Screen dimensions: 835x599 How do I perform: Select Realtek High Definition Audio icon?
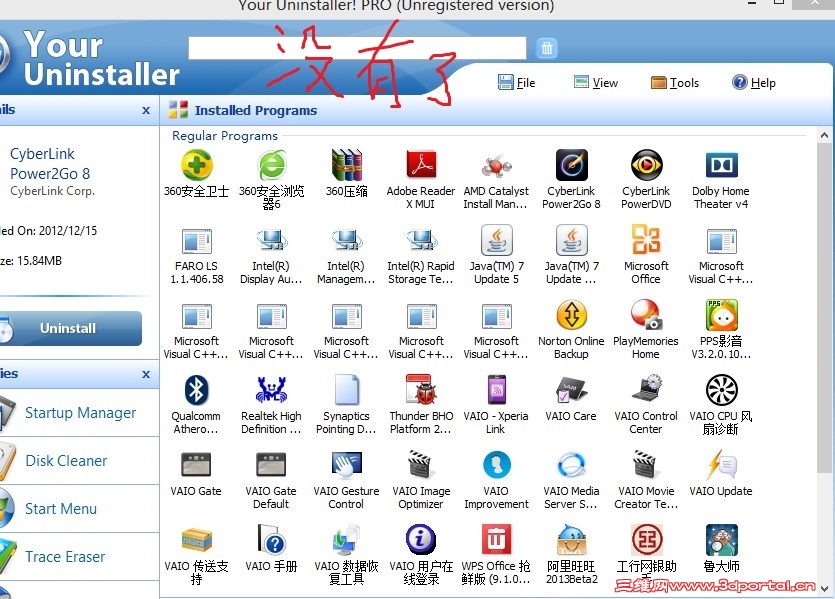272,390
